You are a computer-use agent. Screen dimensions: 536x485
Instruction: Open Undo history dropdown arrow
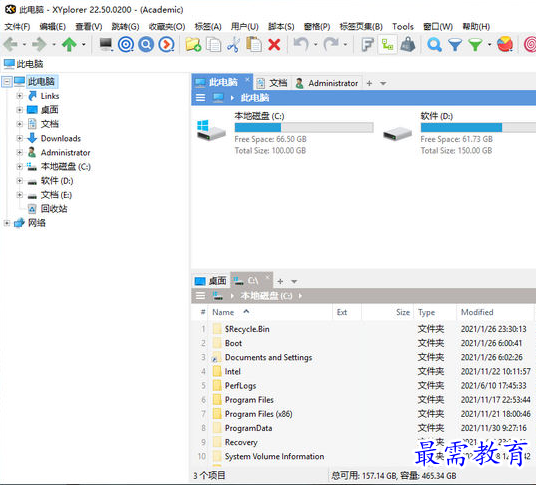(316, 44)
